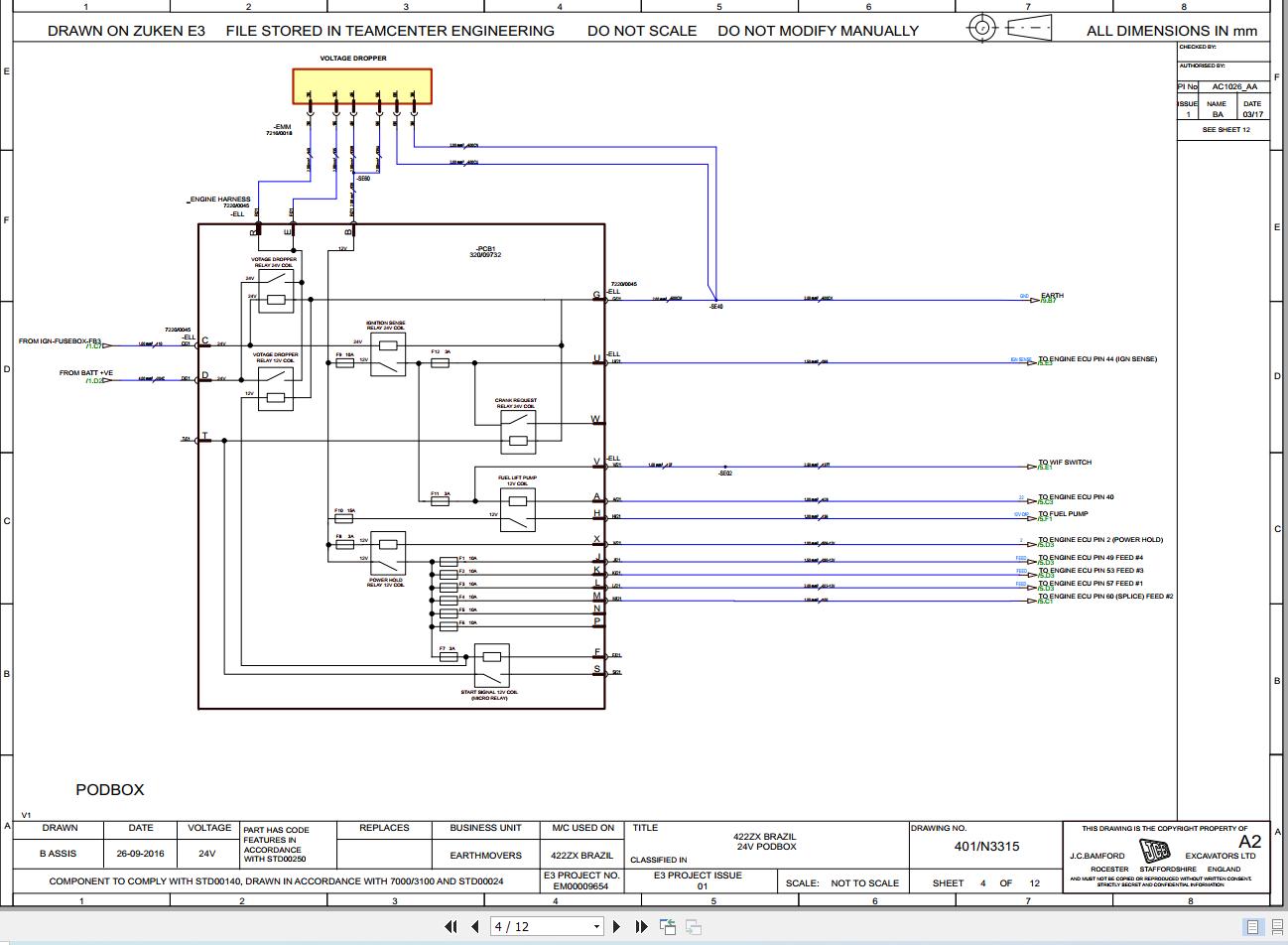Go forward to the next view

tap(692, 925)
